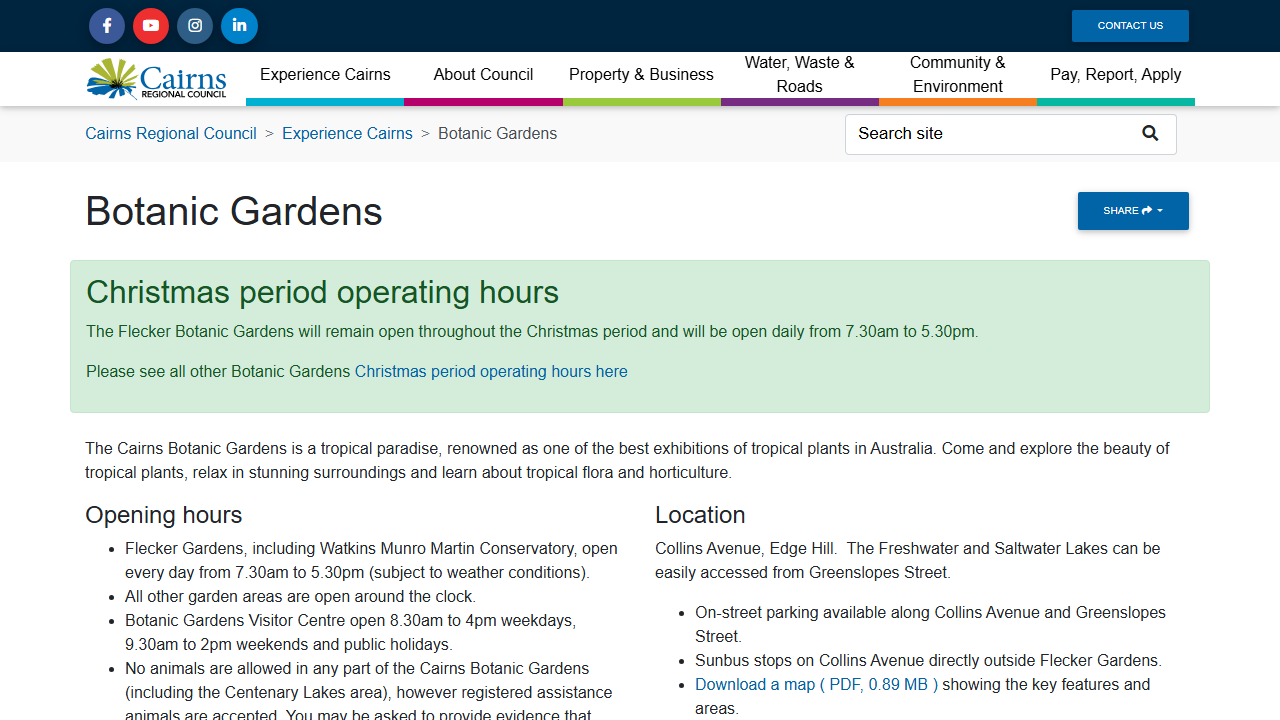Viewport: 1280px width, 720px height.
Task: Open the Experience Cairns menu
Action: coord(325,75)
